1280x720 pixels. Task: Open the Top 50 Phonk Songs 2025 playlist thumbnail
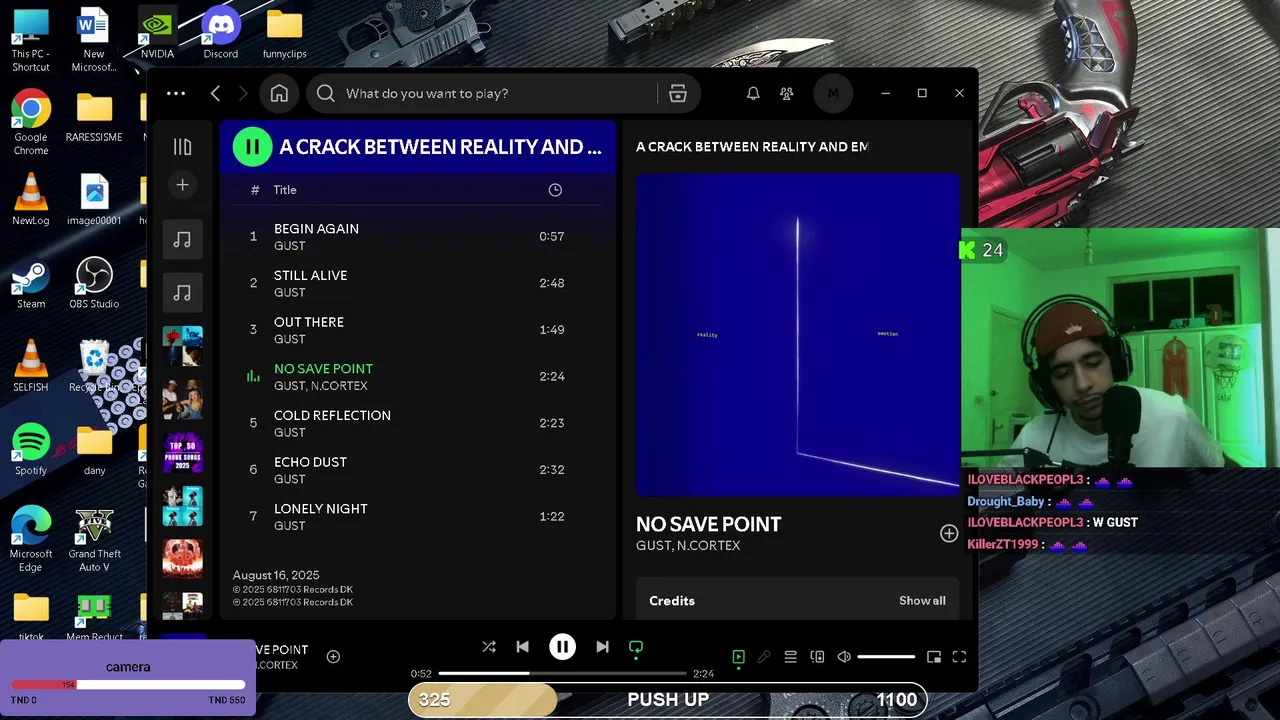182,453
